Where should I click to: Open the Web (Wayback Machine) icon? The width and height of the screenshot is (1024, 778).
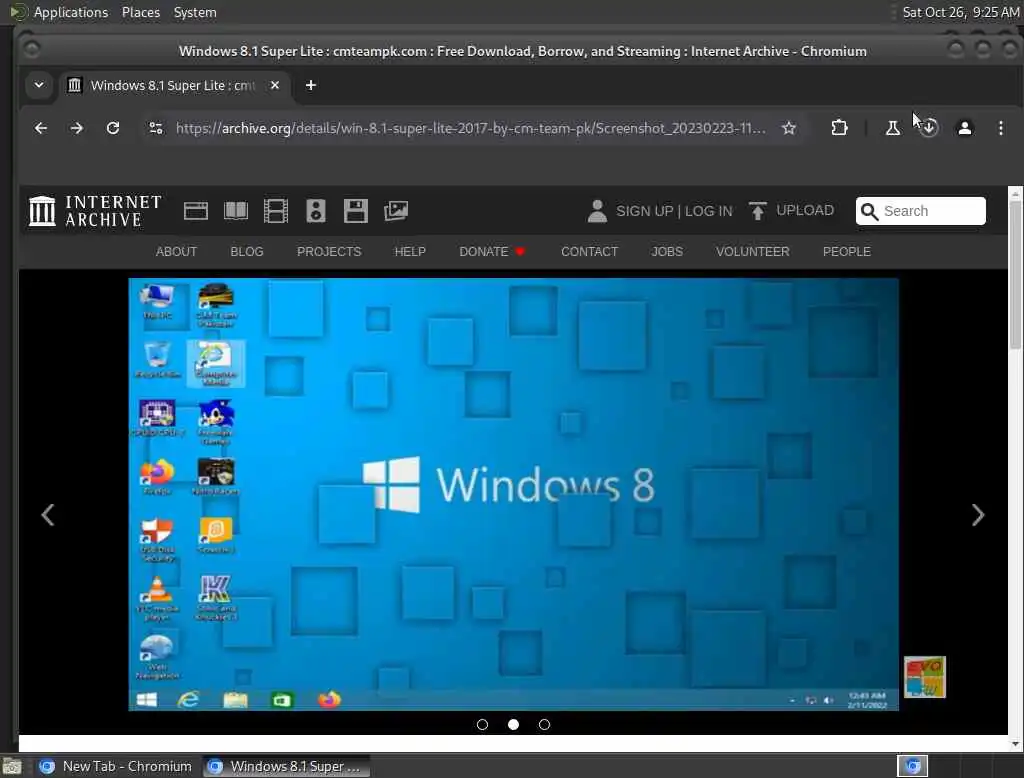(196, 211)
